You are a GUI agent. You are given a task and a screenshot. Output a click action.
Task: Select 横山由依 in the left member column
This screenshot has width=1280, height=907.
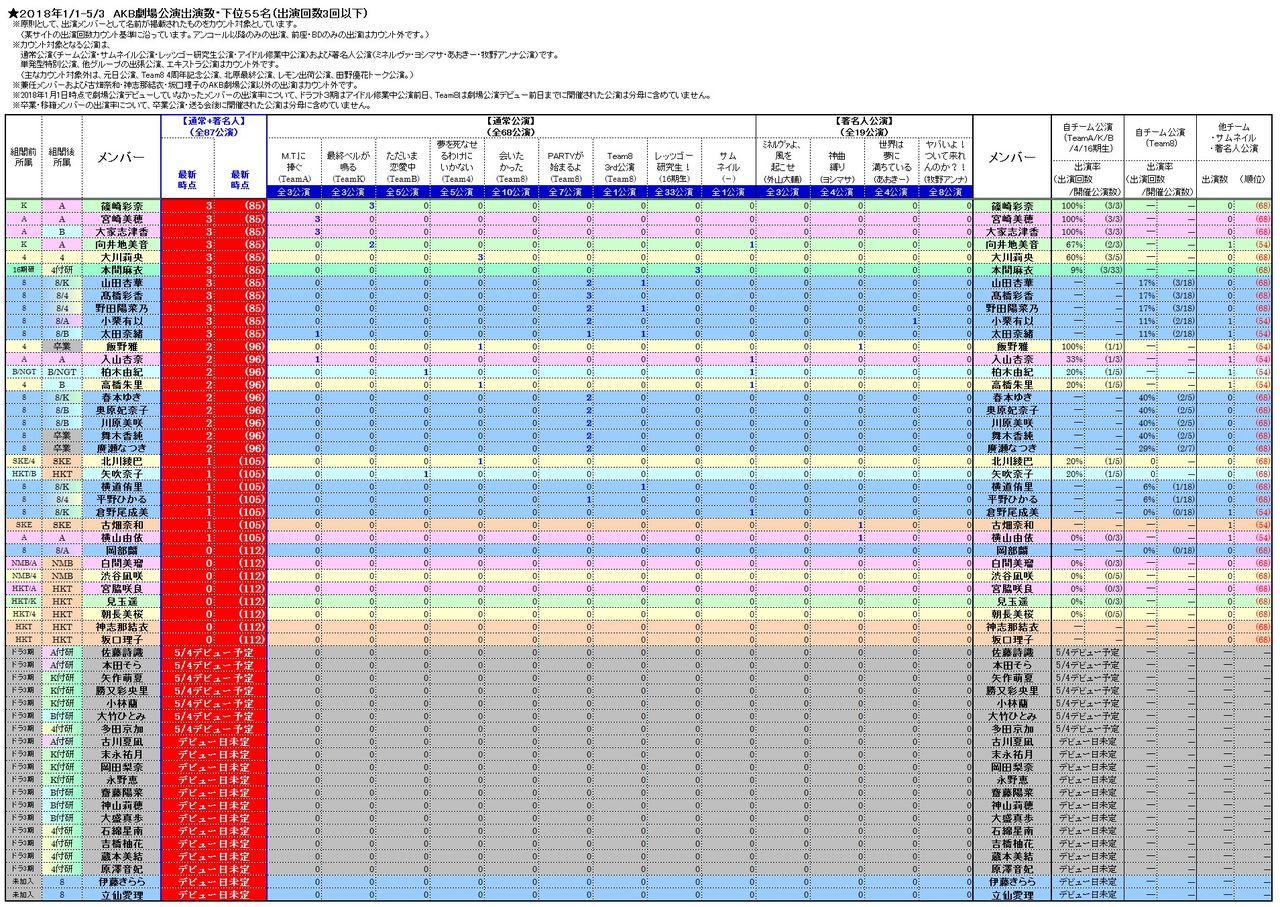point(121,536)
